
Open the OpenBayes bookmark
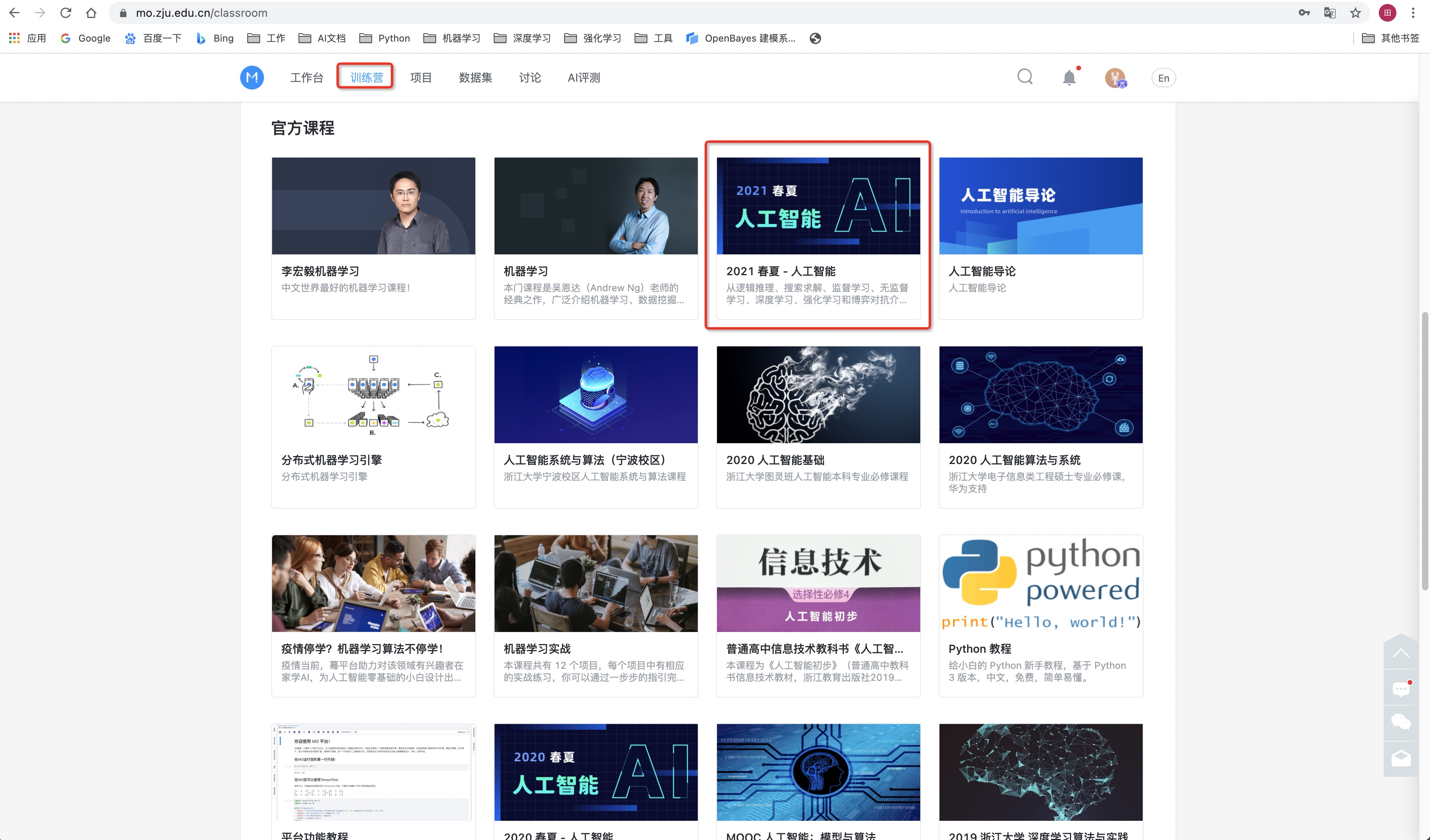click(x=741, y=38)
